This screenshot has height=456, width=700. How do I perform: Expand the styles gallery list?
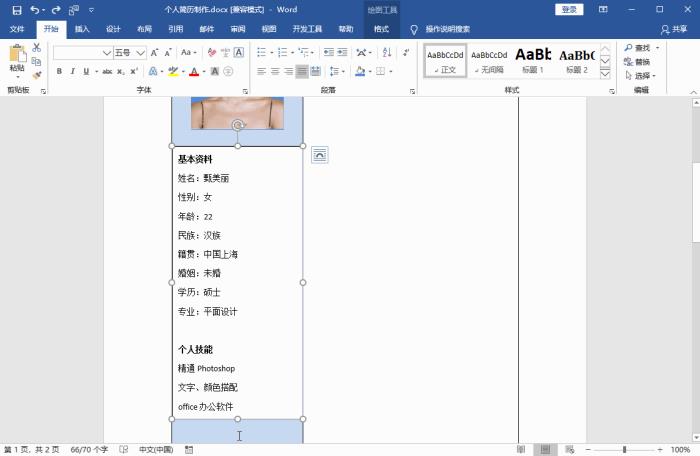pos(605,73)
